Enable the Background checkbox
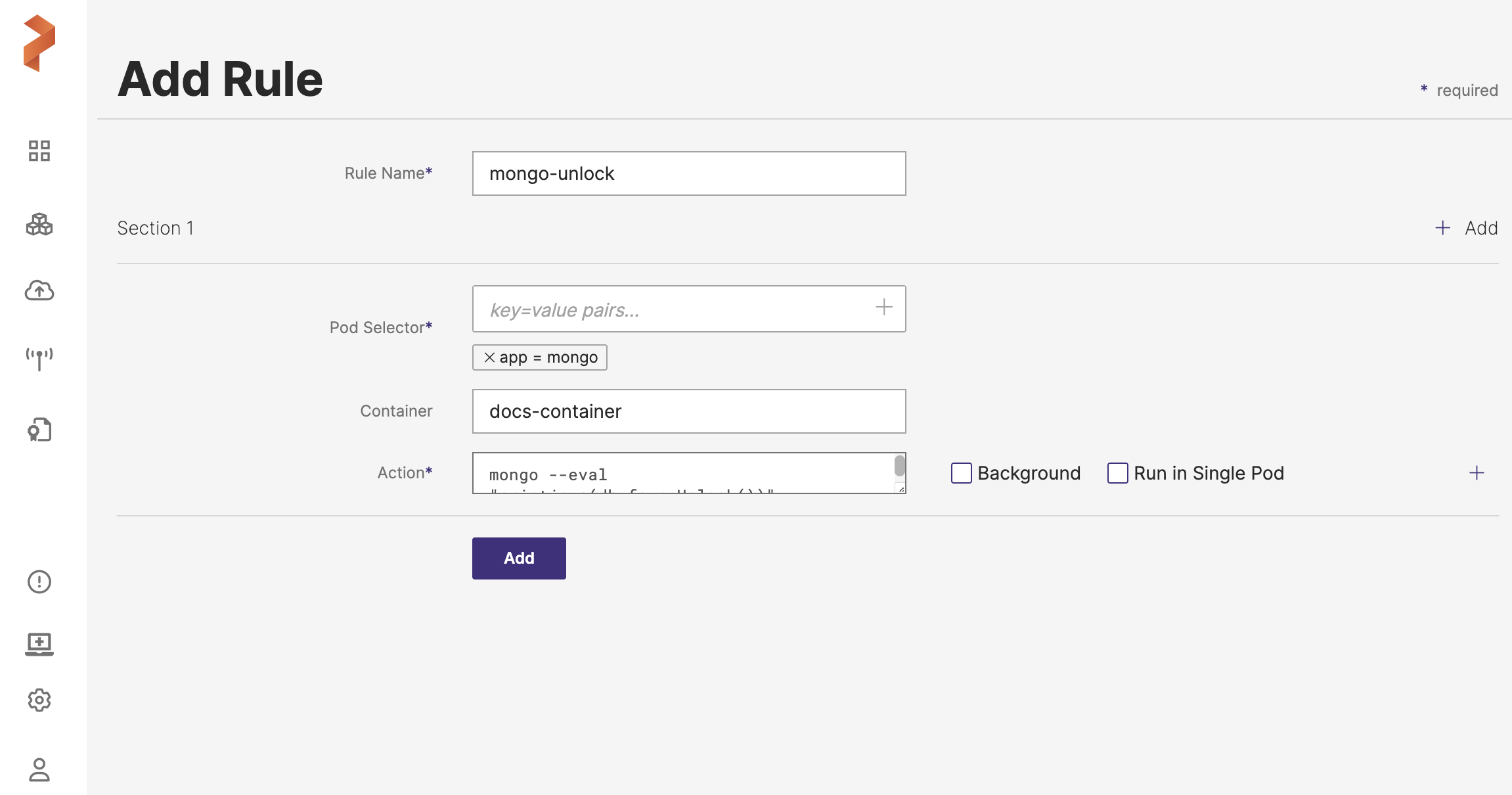The image size is (1512, 795). 962,473
